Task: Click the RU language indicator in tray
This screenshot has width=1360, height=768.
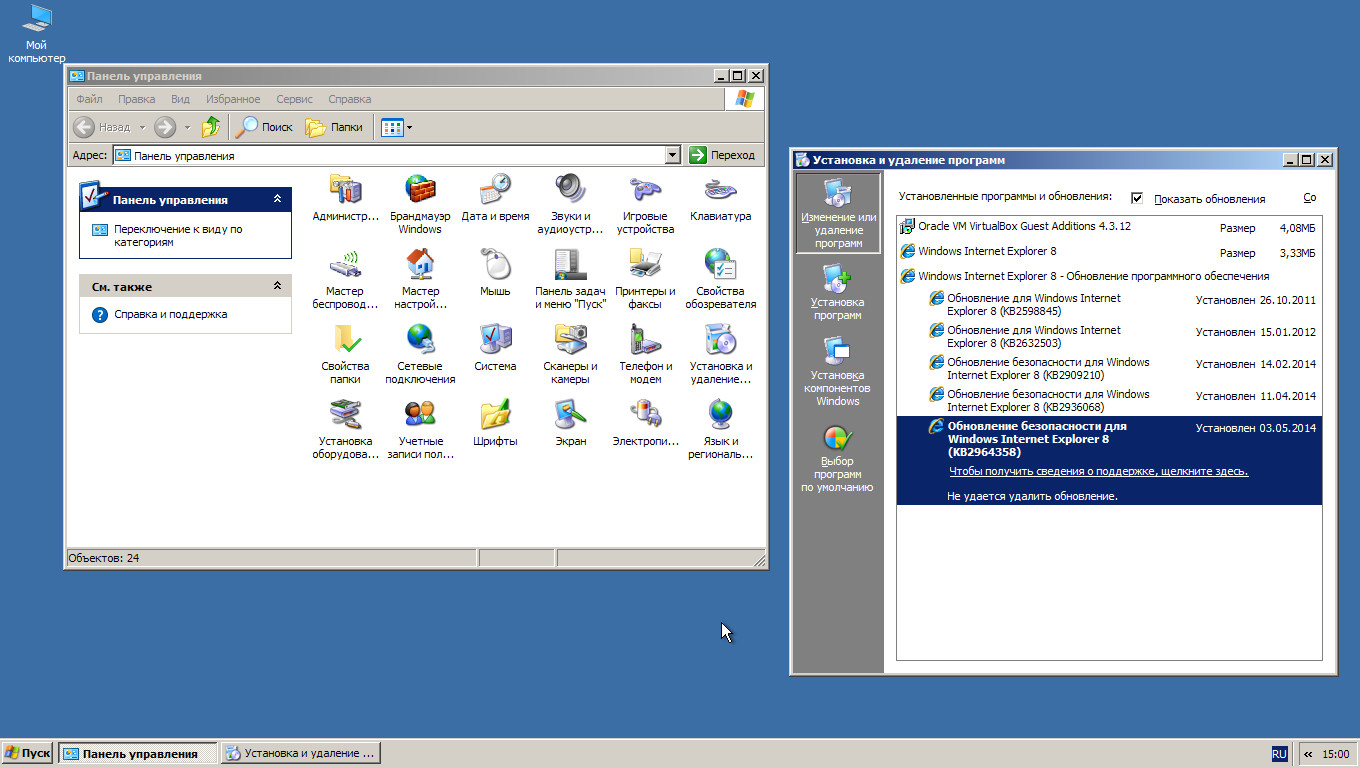Action: [1279, 754]
